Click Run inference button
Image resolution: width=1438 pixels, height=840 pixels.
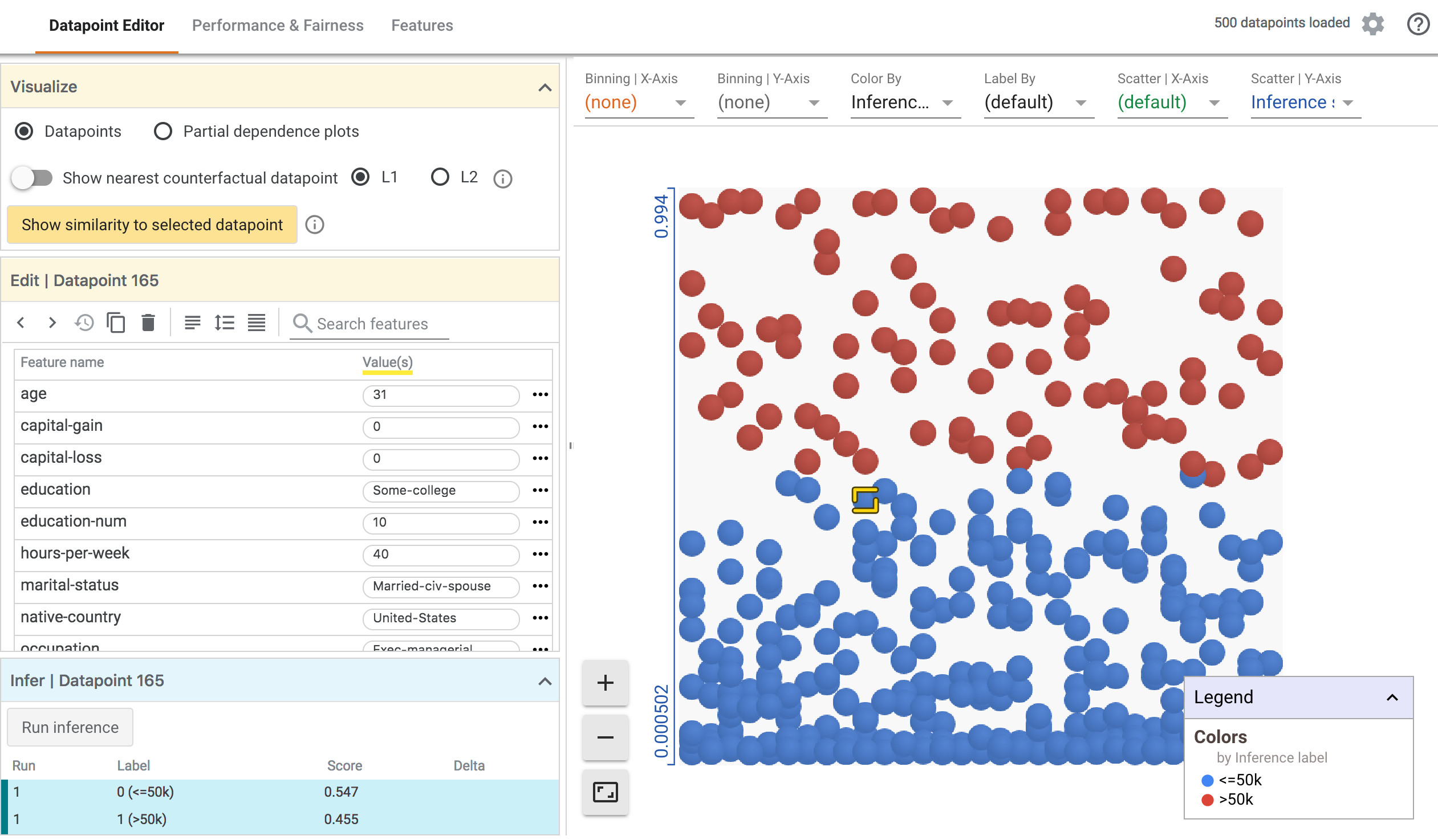70,727
